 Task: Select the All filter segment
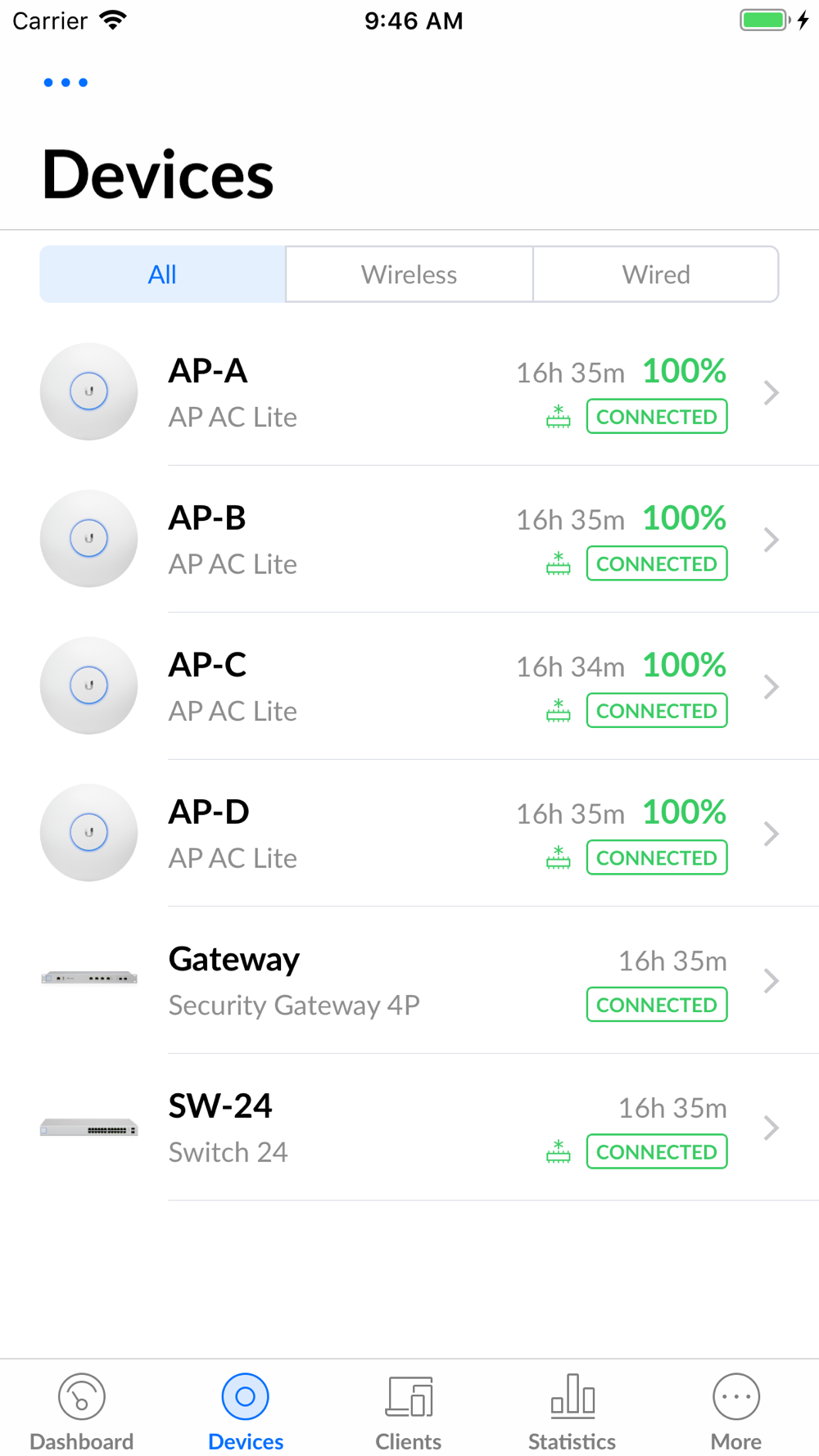click(x=163, y=274)
